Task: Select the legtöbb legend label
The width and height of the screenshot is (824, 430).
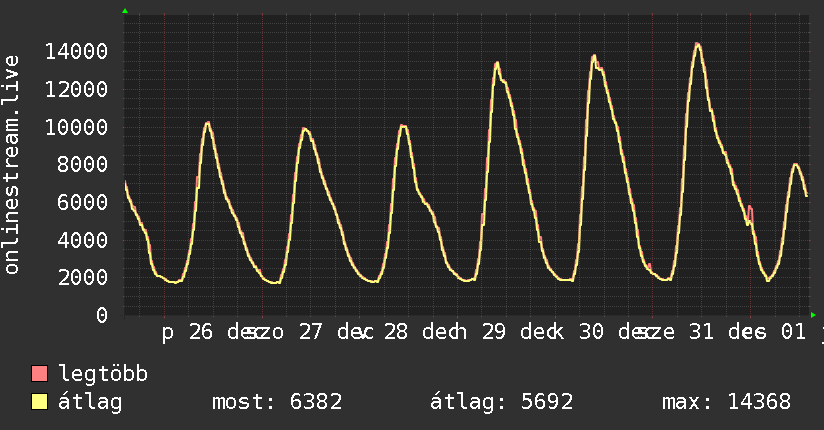Action: (103, 374)
